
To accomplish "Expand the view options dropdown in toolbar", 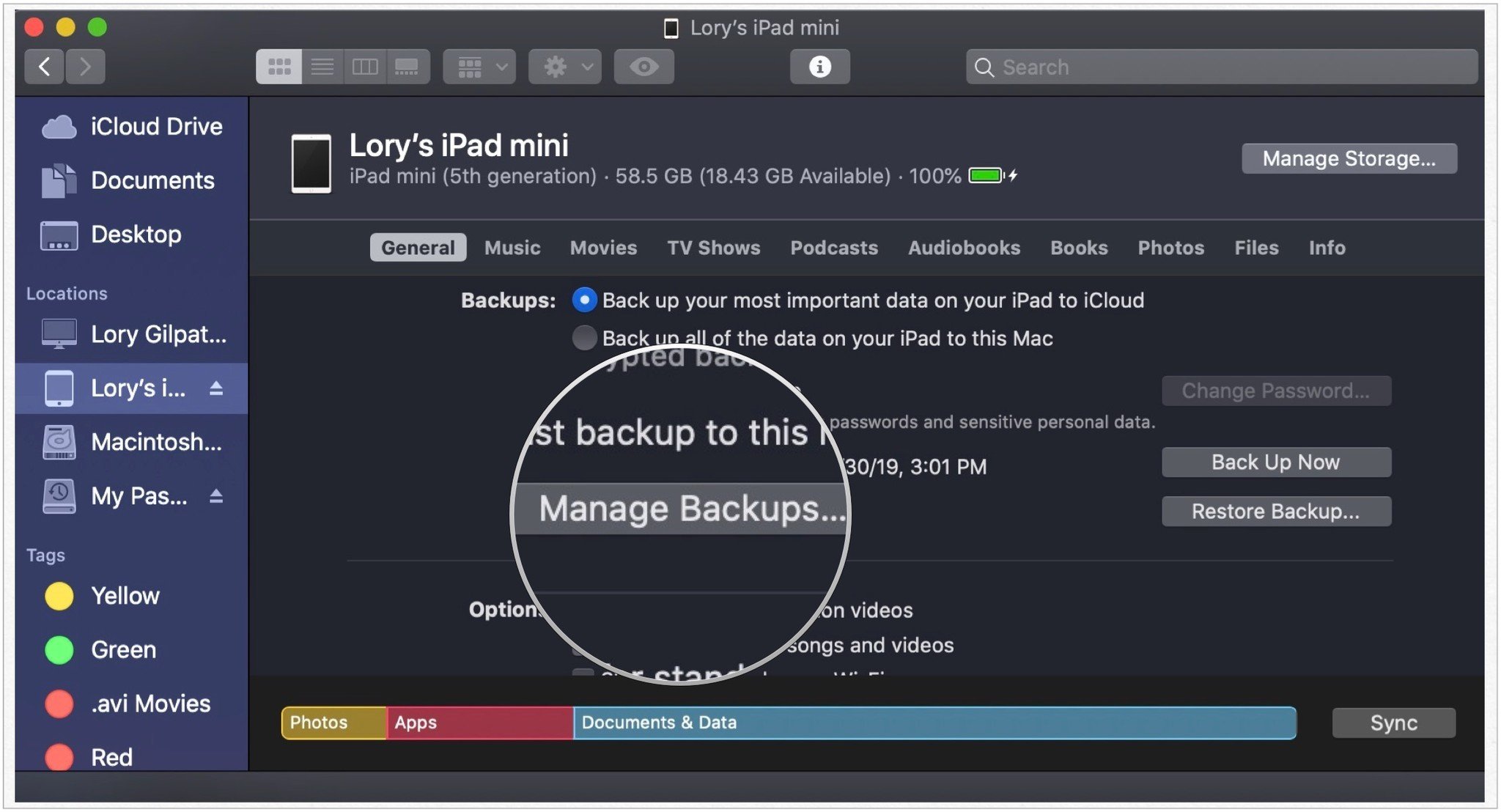I will pyautogui.click(x=478, y=65).
